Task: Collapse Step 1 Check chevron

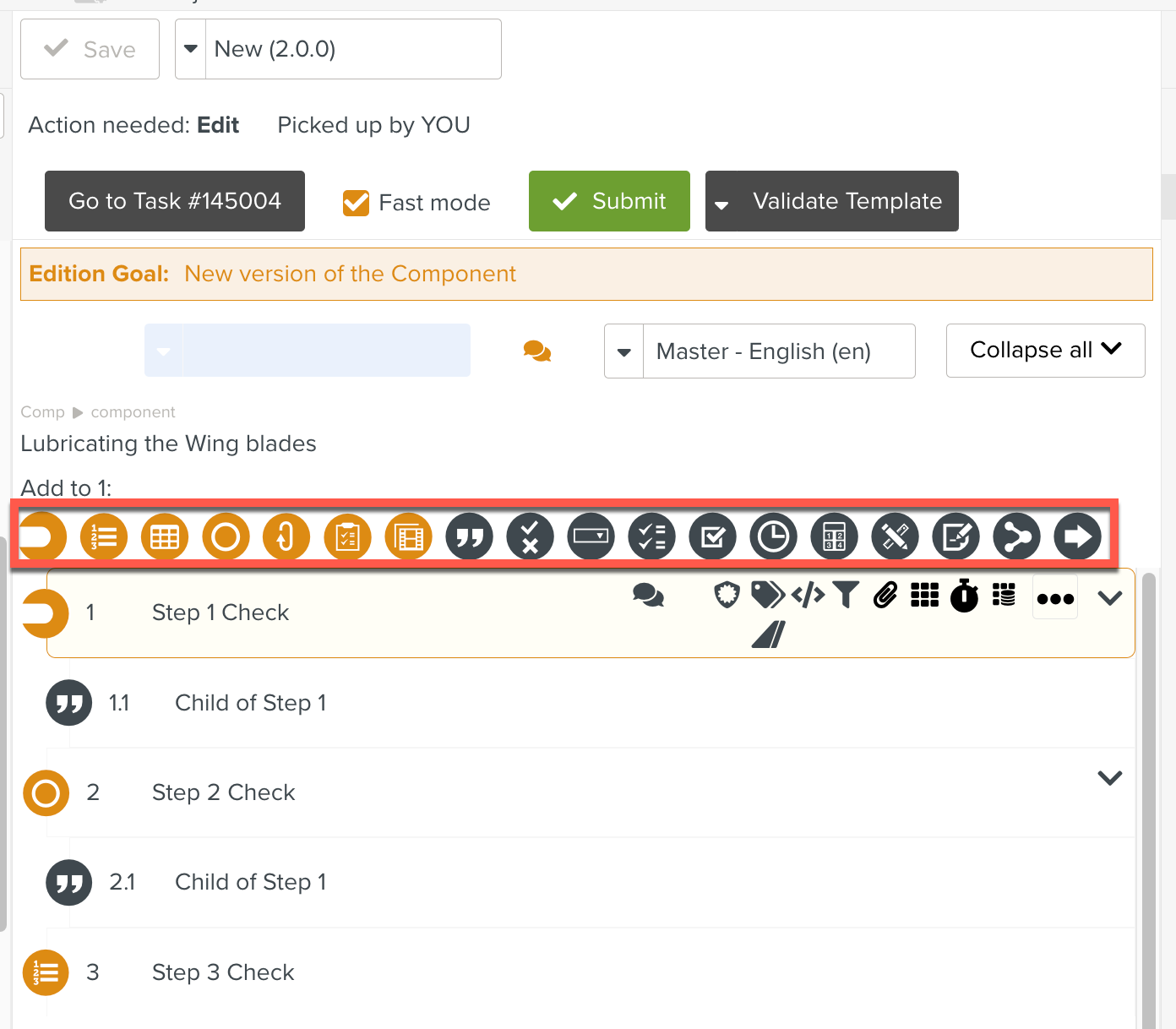Action: (x=1109, y=598)
